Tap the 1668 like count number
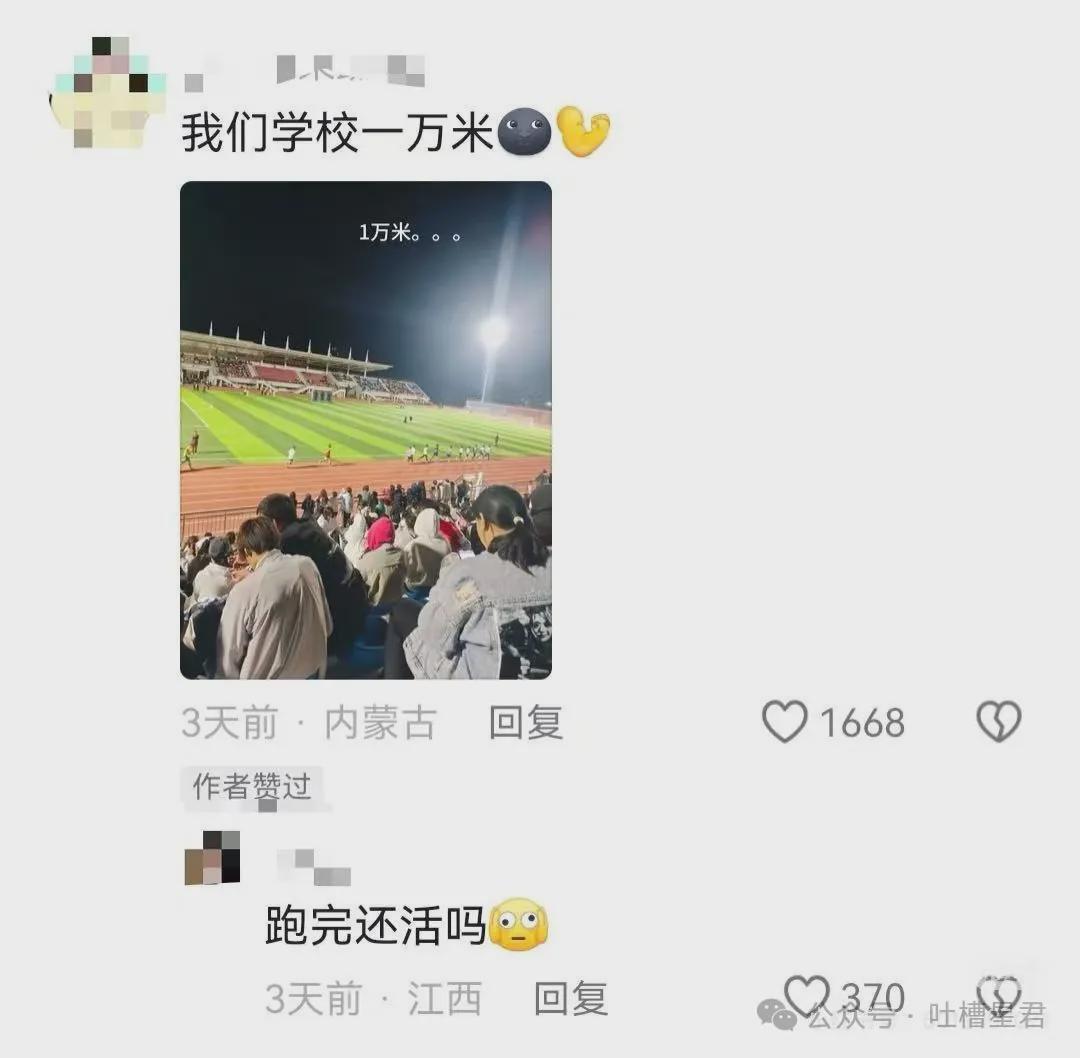Image resolution: width=1080 pixels, height=1058 pixels. pos(862,723)
